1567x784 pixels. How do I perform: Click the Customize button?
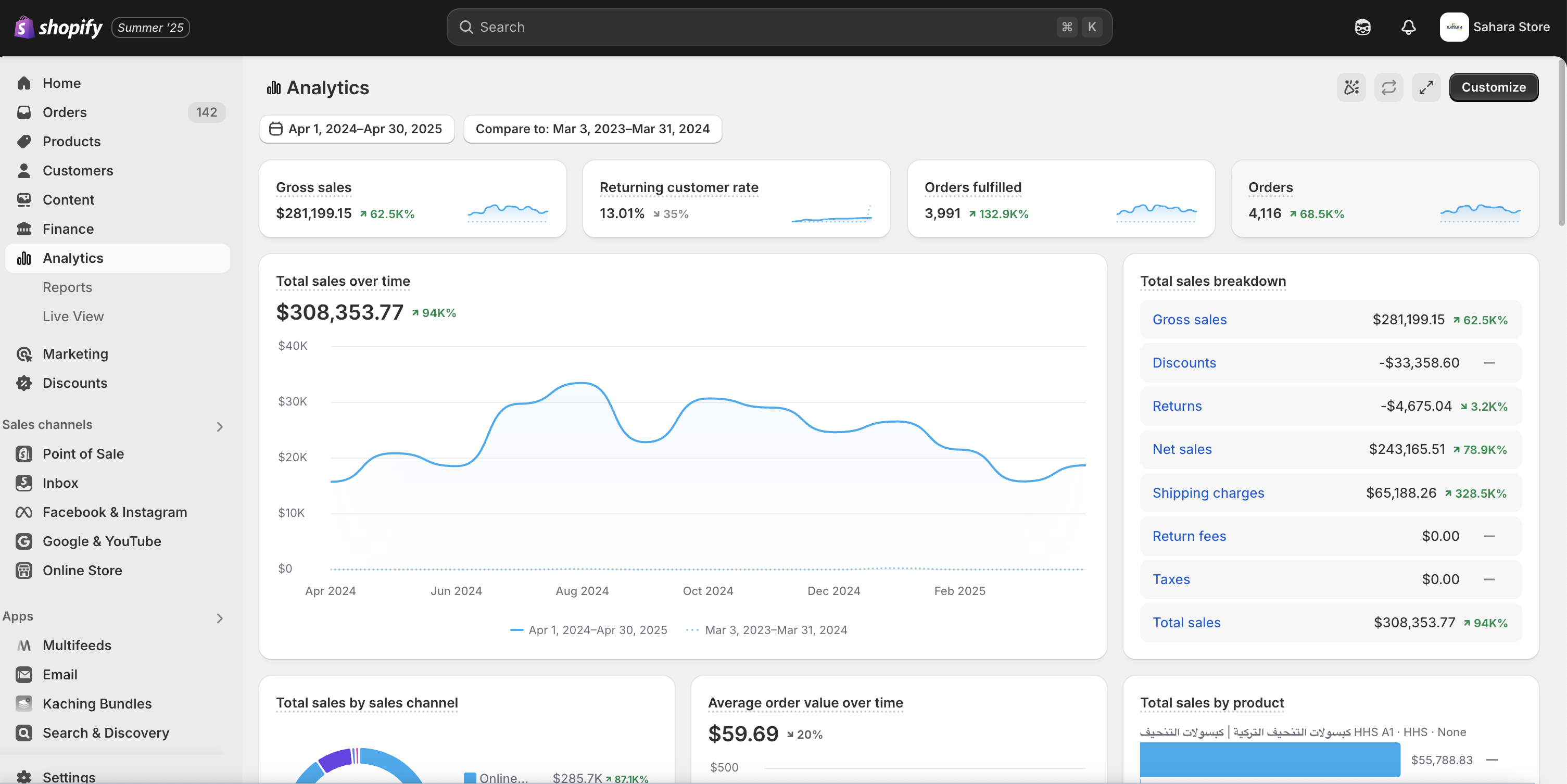pyautogui.click(x=1494, y=87)
